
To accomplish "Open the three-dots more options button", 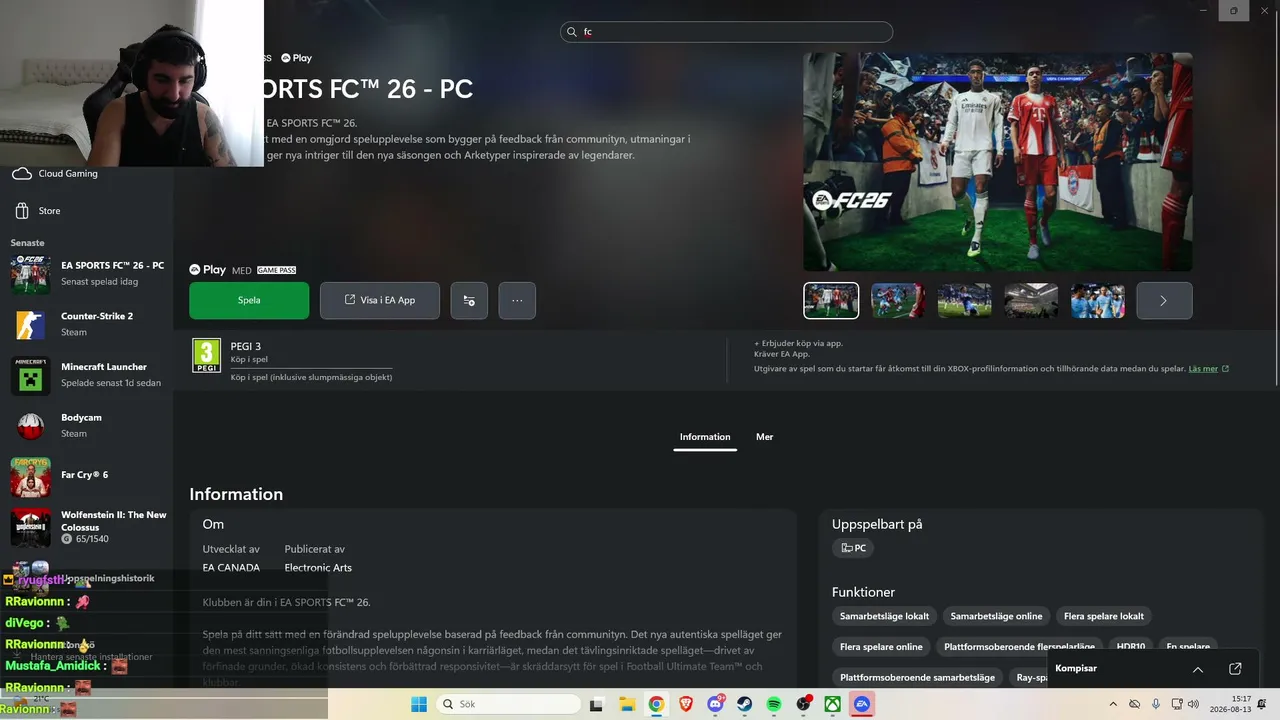I will tap(517, 300).
